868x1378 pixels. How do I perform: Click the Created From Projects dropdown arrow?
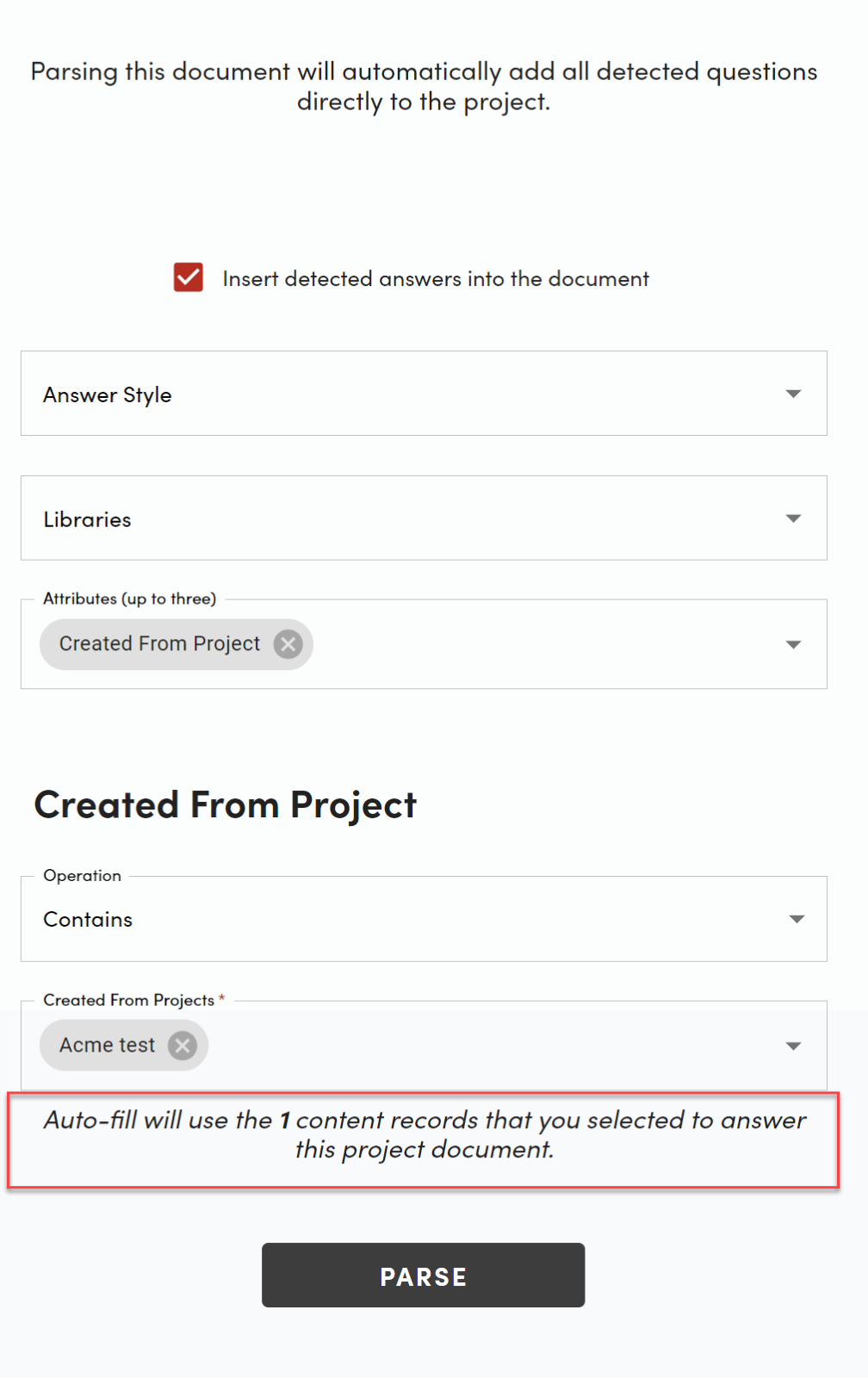tap(793, 1046)
